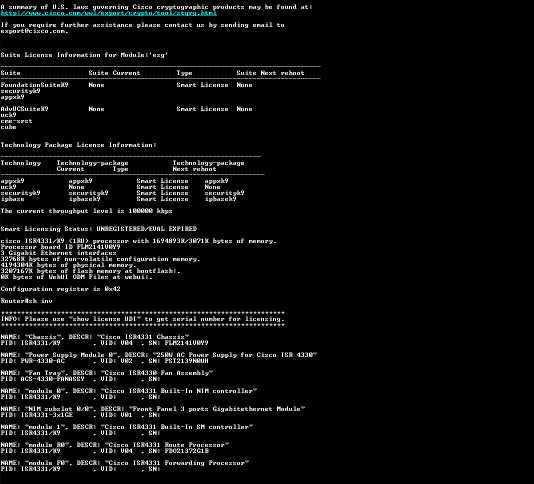Click the 'Suite License Information for Module' heading

coord(84,55)
